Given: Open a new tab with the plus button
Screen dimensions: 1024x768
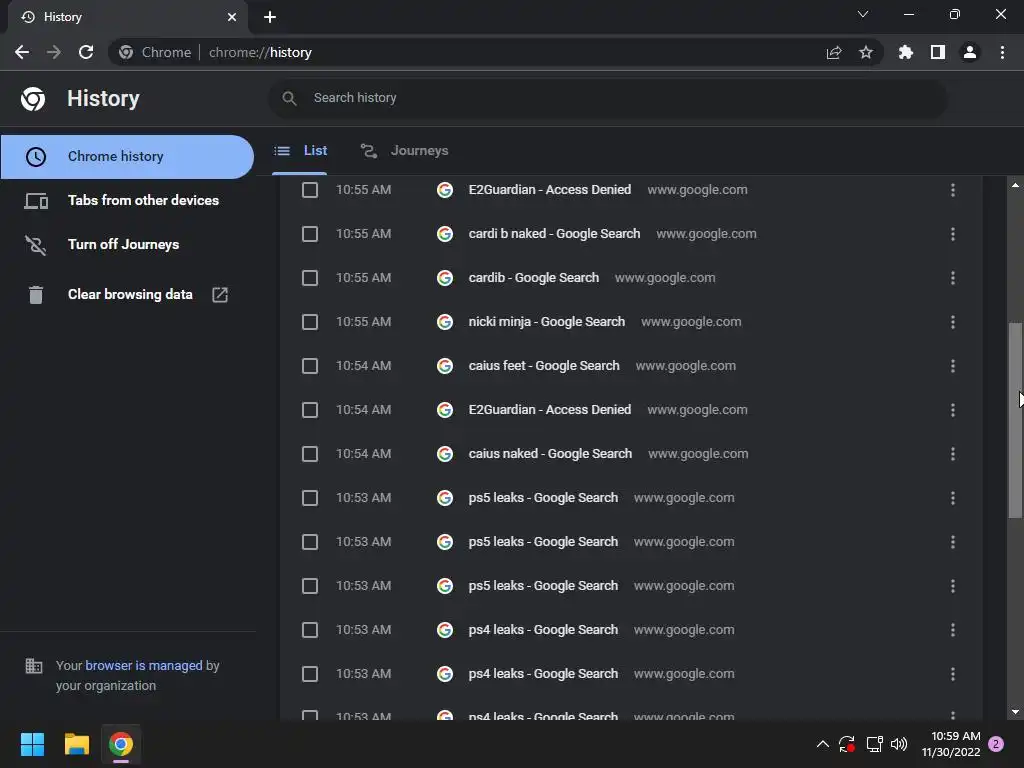Looking at the screenshot, I should click(270, 17).
